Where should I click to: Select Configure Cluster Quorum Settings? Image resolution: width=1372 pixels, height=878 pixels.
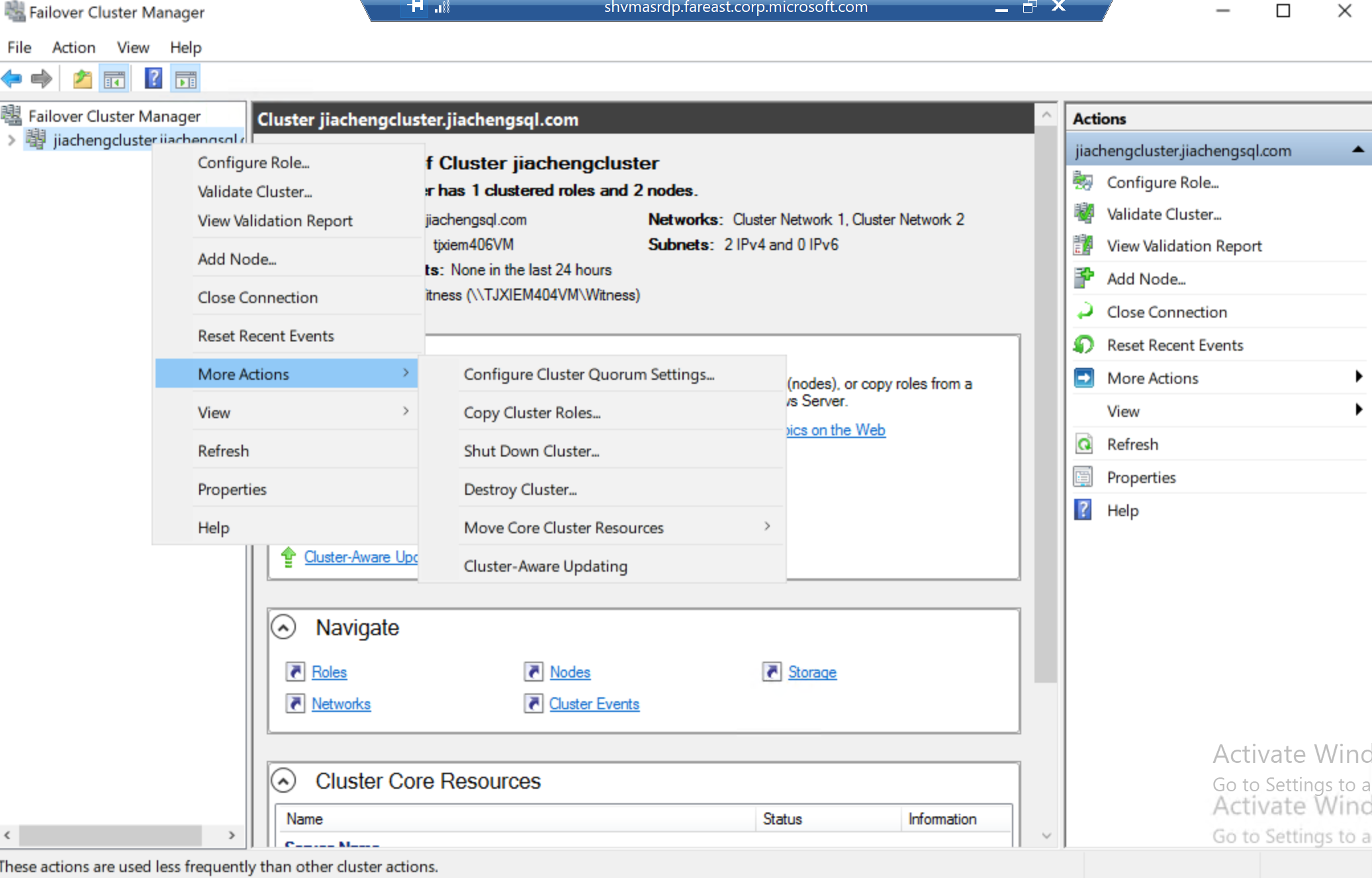pos(588,374)
